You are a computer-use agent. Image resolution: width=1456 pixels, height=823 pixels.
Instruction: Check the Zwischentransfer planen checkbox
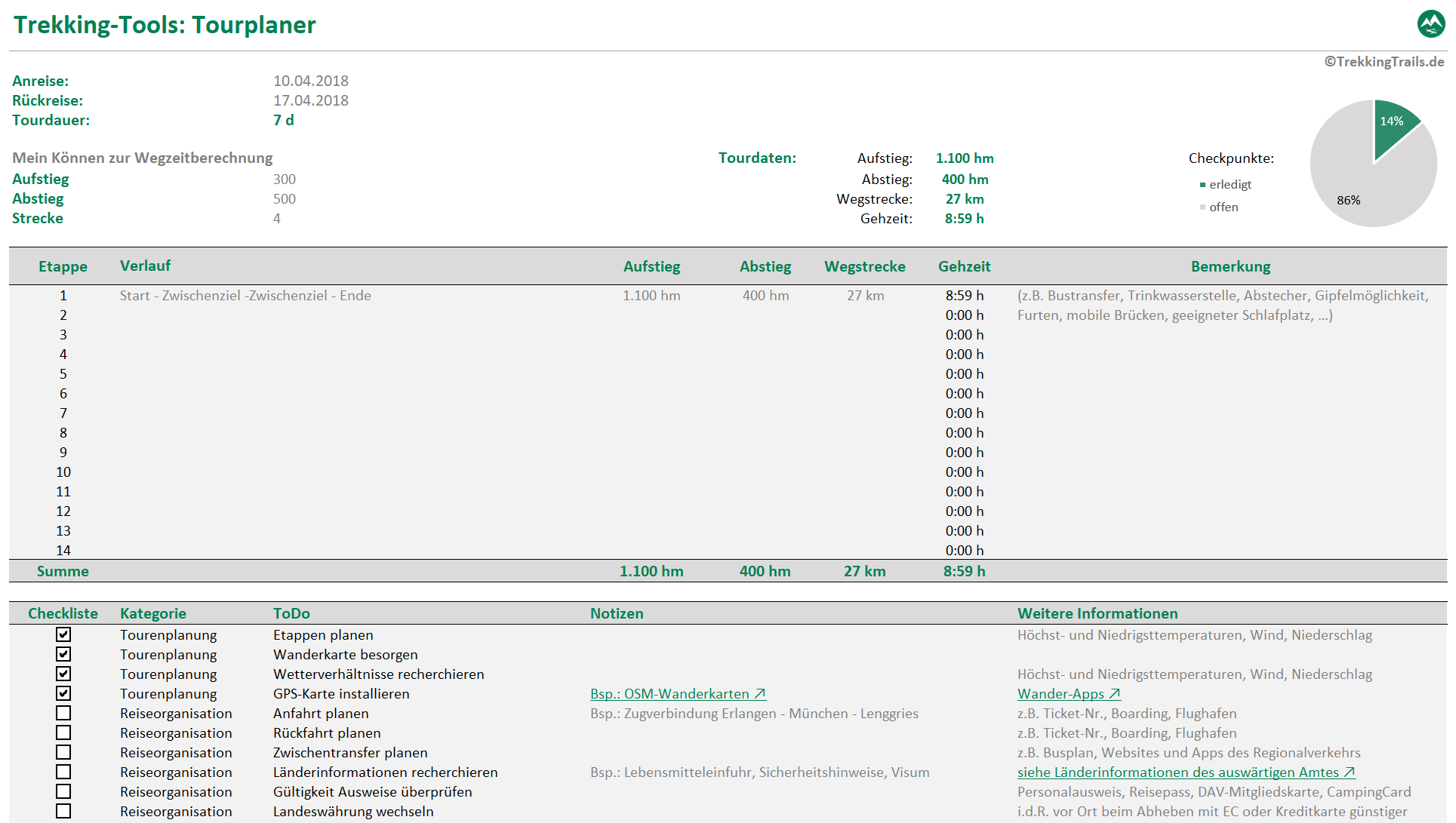[x=63, y=752]
